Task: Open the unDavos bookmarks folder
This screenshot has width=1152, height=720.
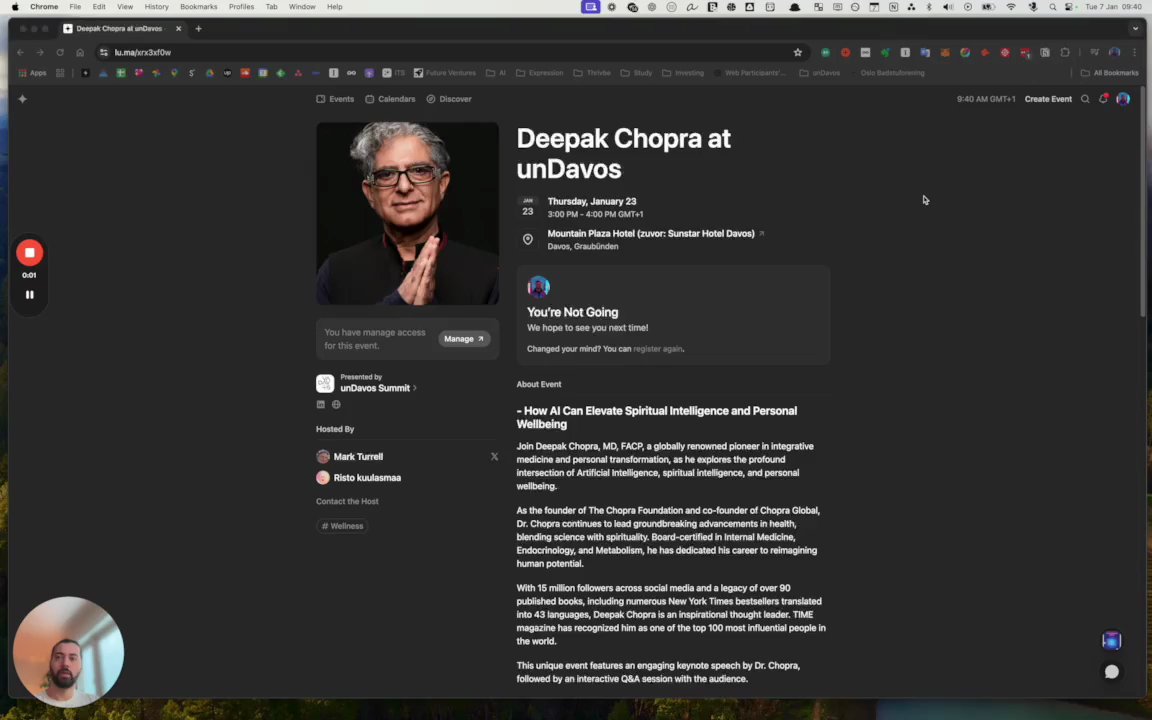Action: [x=819, y=73]
